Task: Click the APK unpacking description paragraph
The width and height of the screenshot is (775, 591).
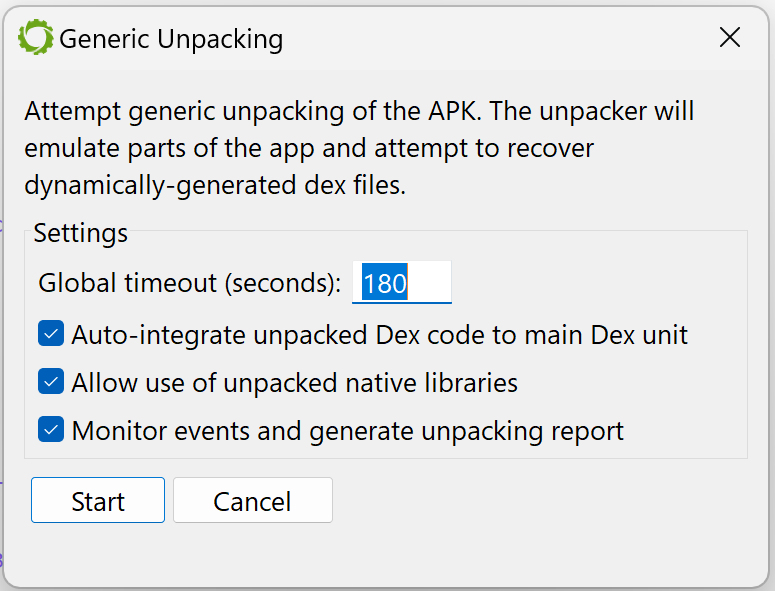Action: point(359,148)
